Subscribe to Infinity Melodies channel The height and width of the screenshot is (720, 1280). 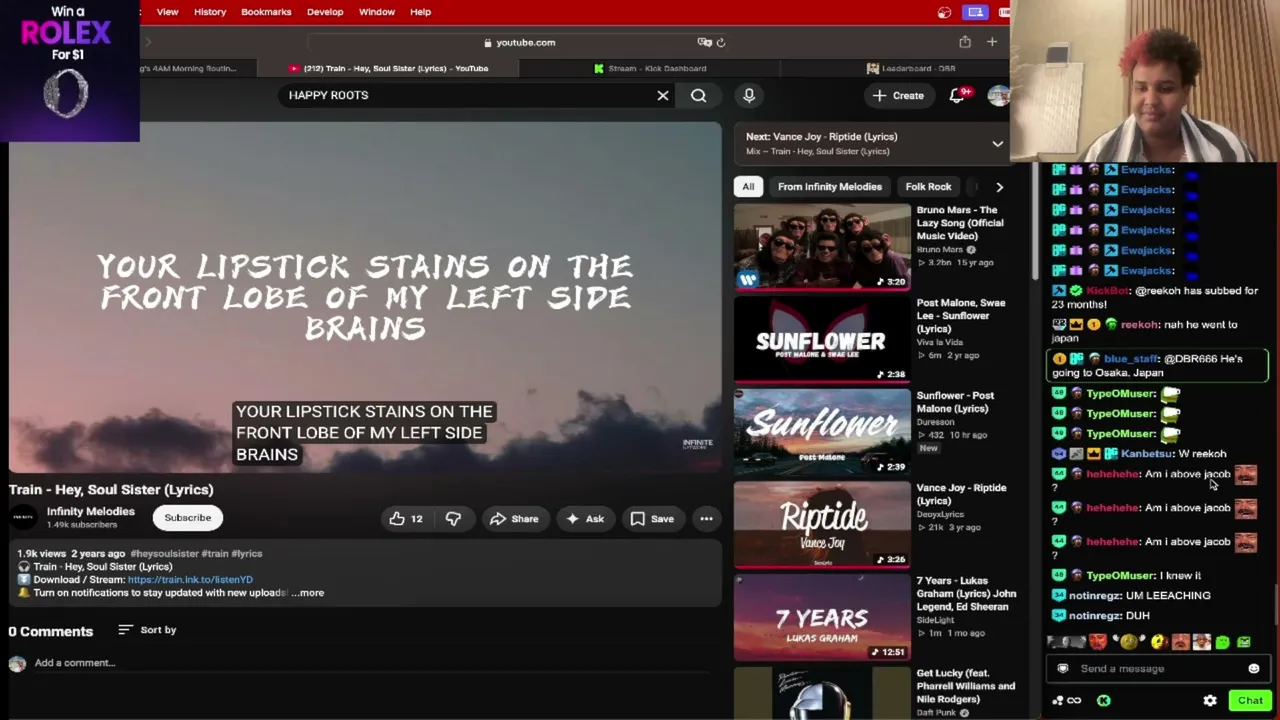click(188, 517)
